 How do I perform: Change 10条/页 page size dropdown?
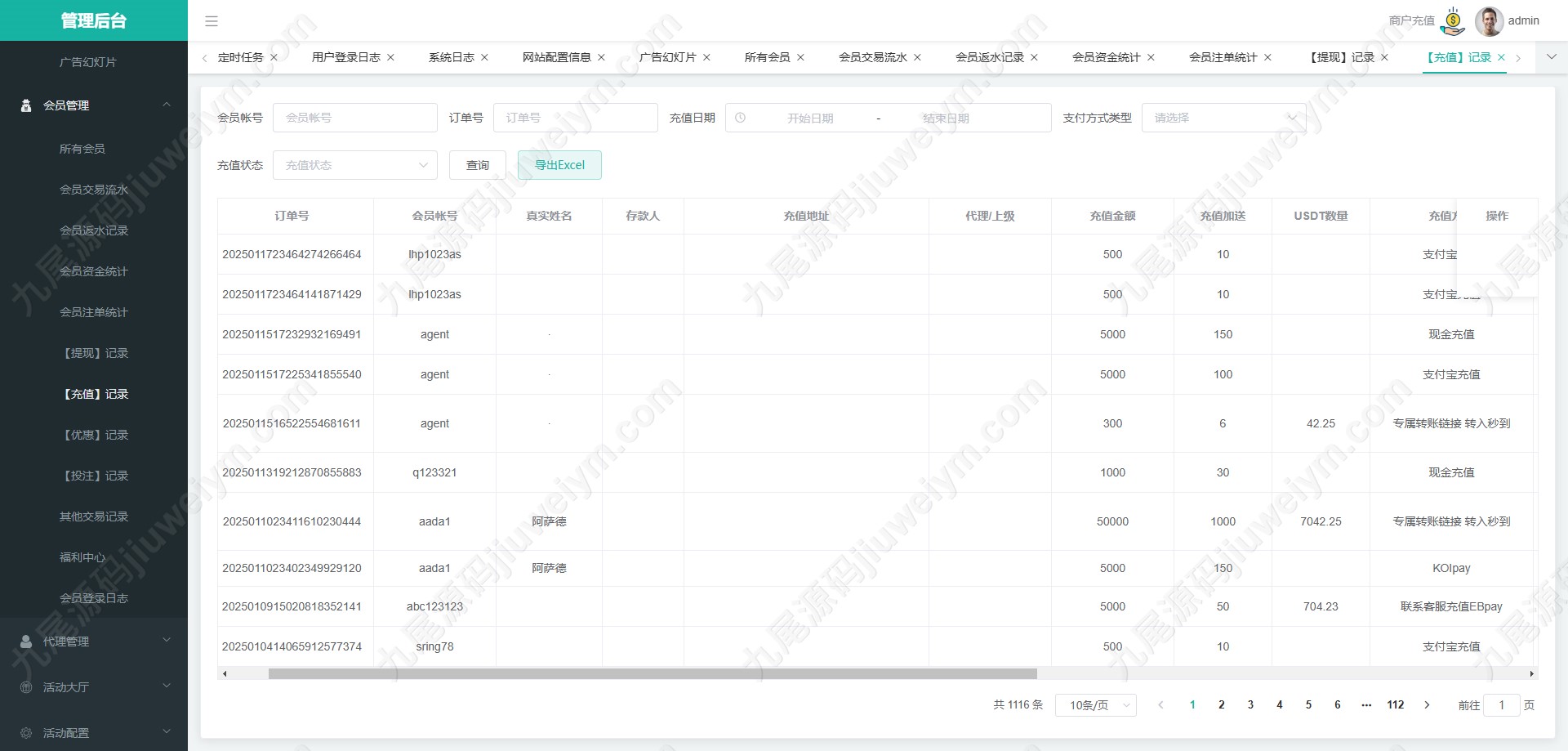click(x=1095, y=704)
